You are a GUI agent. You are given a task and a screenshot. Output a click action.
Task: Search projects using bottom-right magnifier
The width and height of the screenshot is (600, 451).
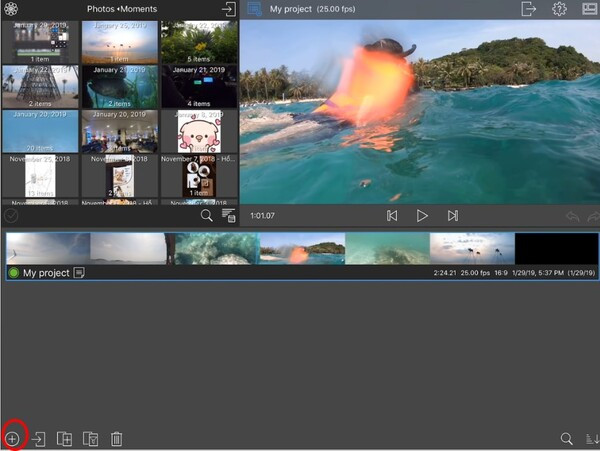566,439
